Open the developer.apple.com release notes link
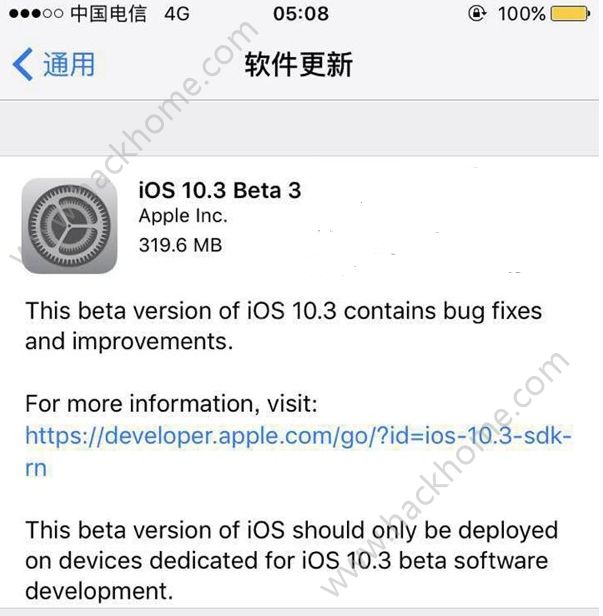Image resolution: width=603 pixels, height=616 pixels. 299,451
